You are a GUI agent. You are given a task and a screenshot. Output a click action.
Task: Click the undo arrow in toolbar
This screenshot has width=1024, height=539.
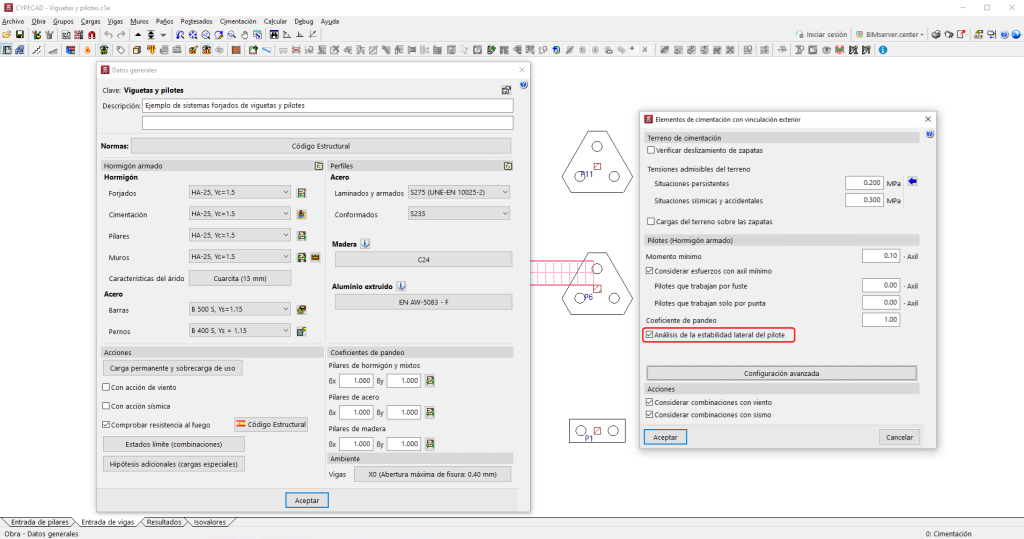(108, 35)
